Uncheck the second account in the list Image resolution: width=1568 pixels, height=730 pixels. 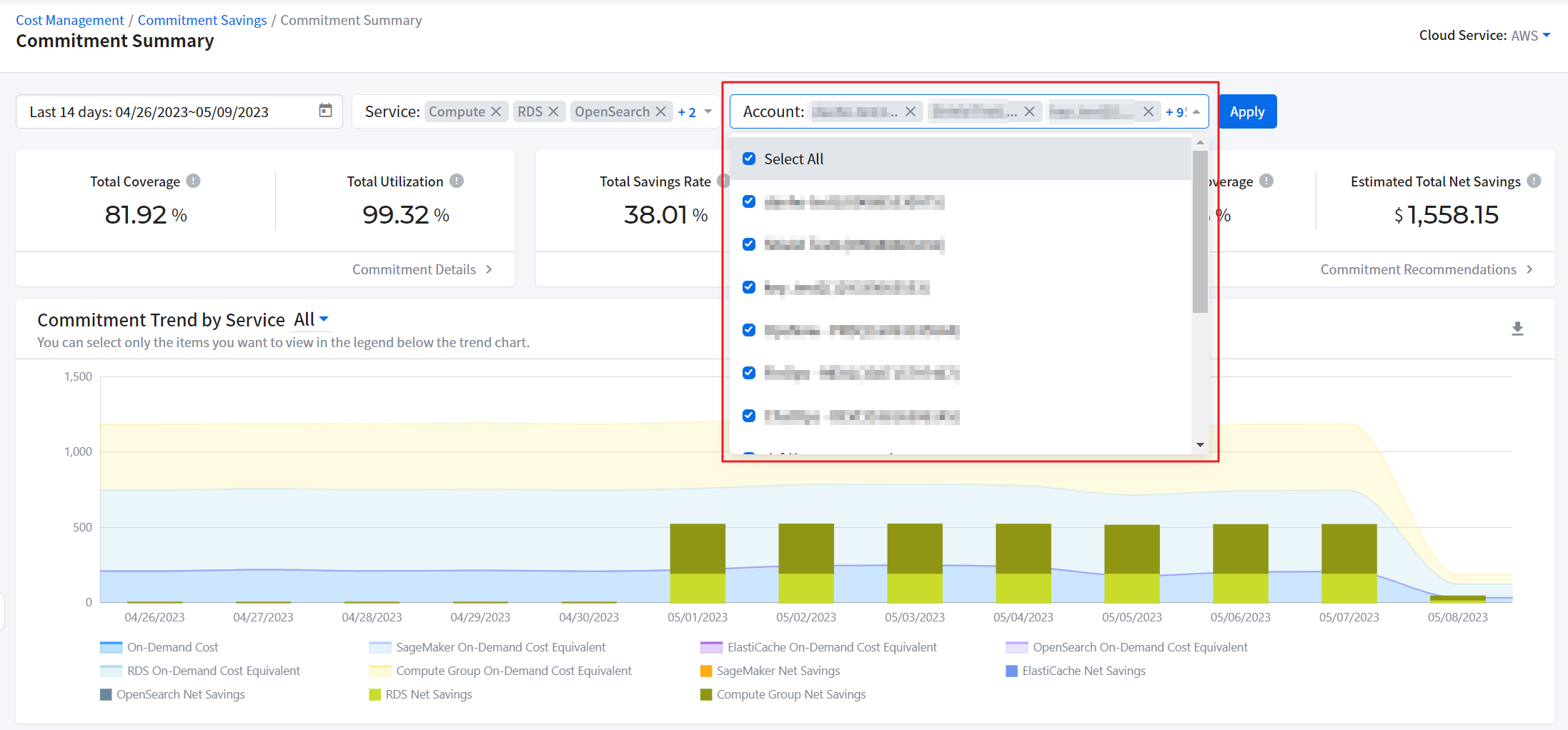[x=749, y=244]
